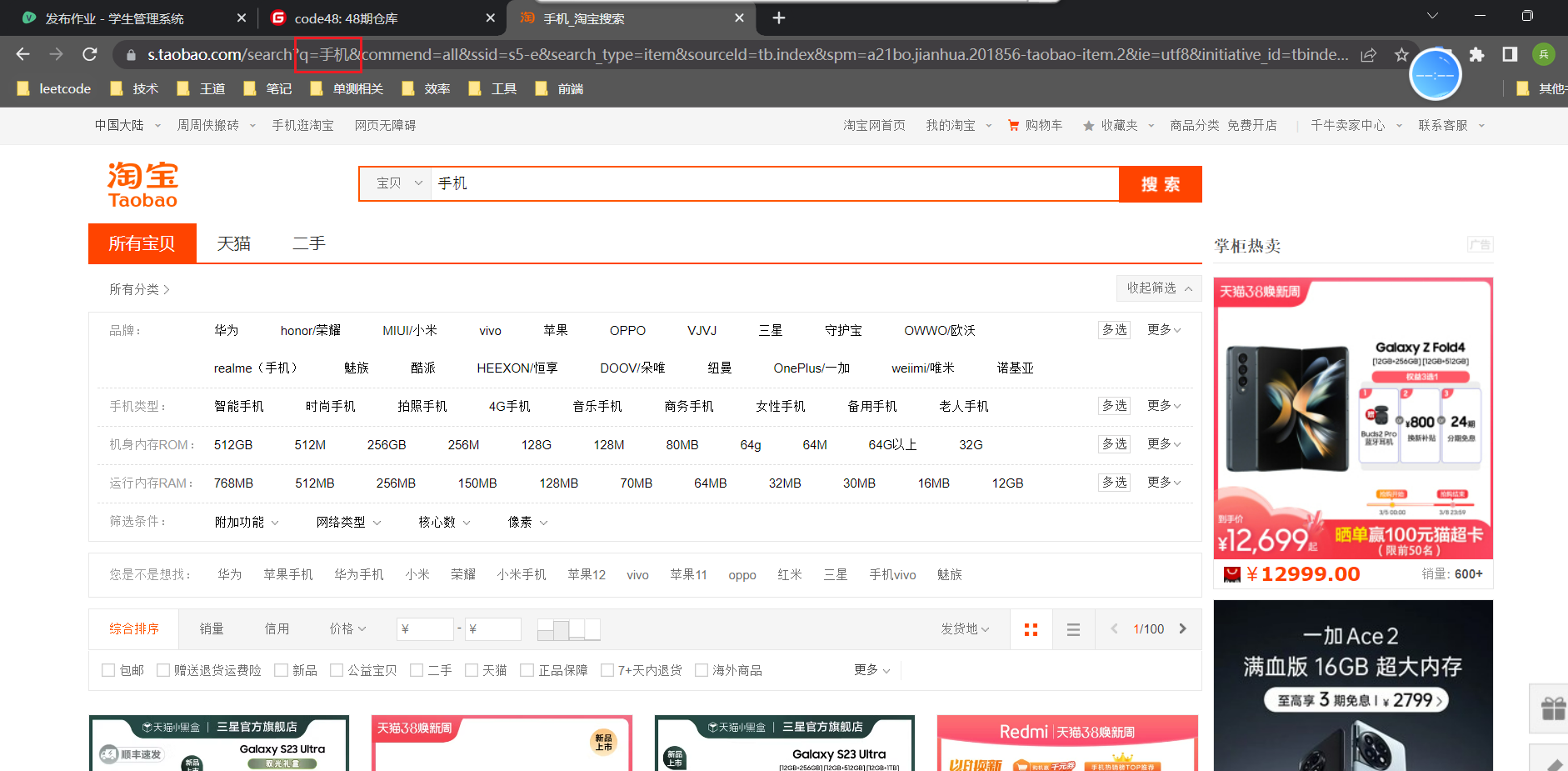This screenshot has width=1568, height=771.
Task: Check the 包邮 free shipping checkbox
Action: pyautogui.click(x=108, y=670)
